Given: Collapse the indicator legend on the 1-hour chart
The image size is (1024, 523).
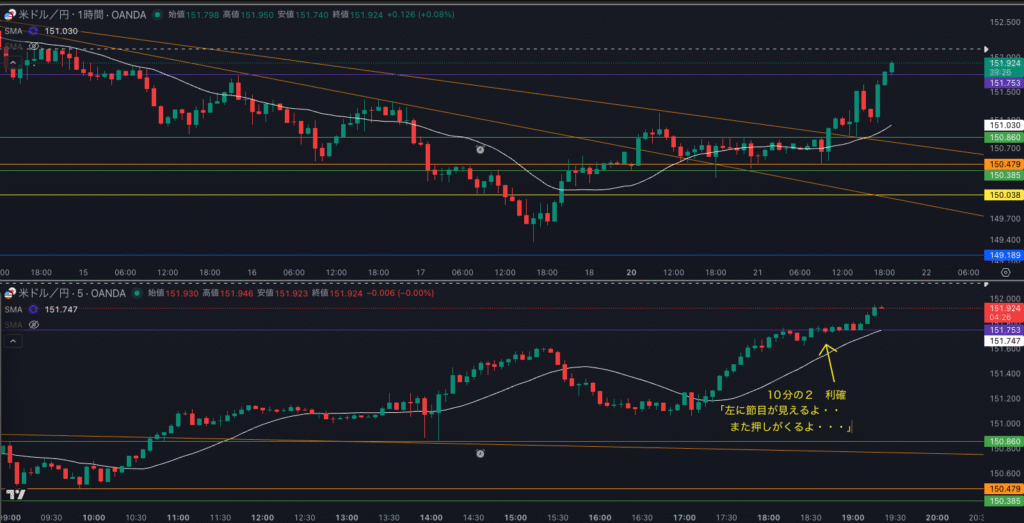Looking at the screenshot, I should [14, 62].
